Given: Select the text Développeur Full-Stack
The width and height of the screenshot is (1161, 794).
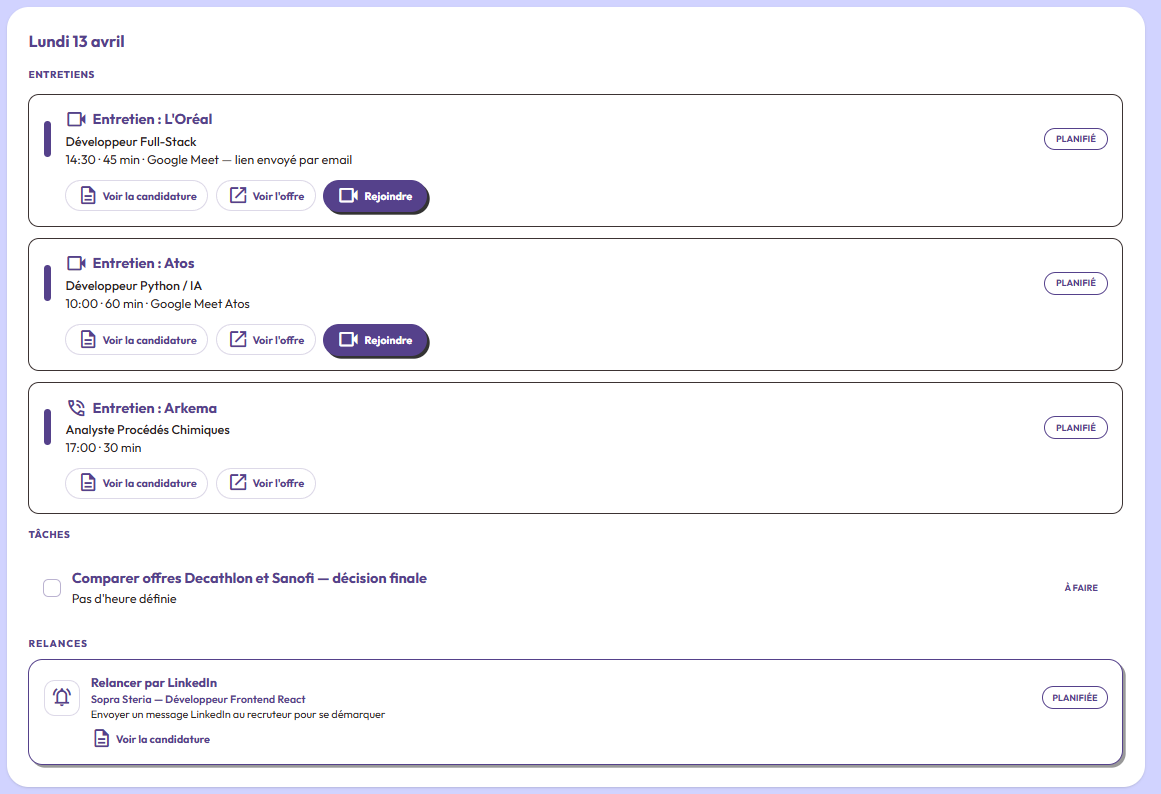Looking at the screenshot, I should pyautogui.click(x=131, y=141).
